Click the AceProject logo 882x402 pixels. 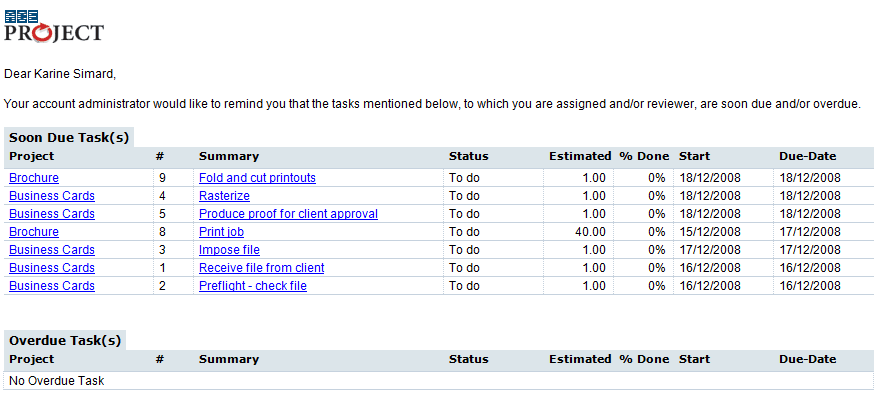click(54, 26)
